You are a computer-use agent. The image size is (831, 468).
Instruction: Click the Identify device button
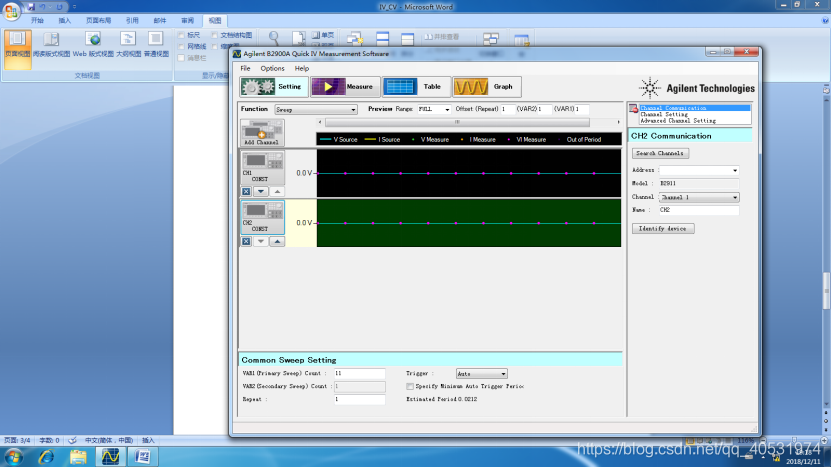(x=663, y=228)
